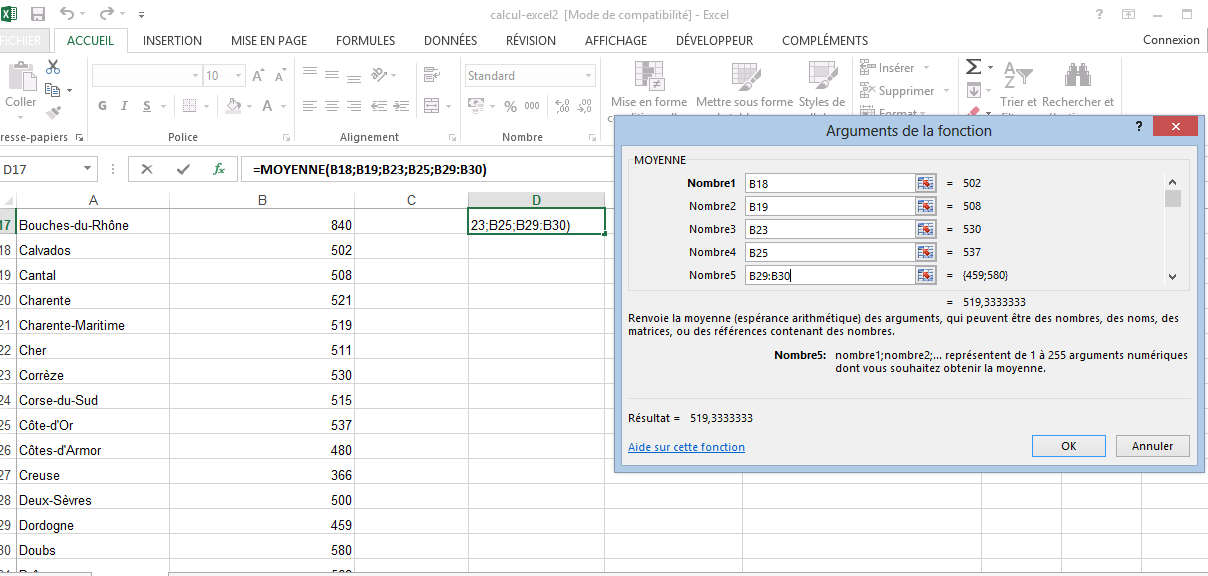This screenshot has width=1208, height=576.
Task: Switch to the DÉVELOPPEUR tab
Action: [715, 41]
